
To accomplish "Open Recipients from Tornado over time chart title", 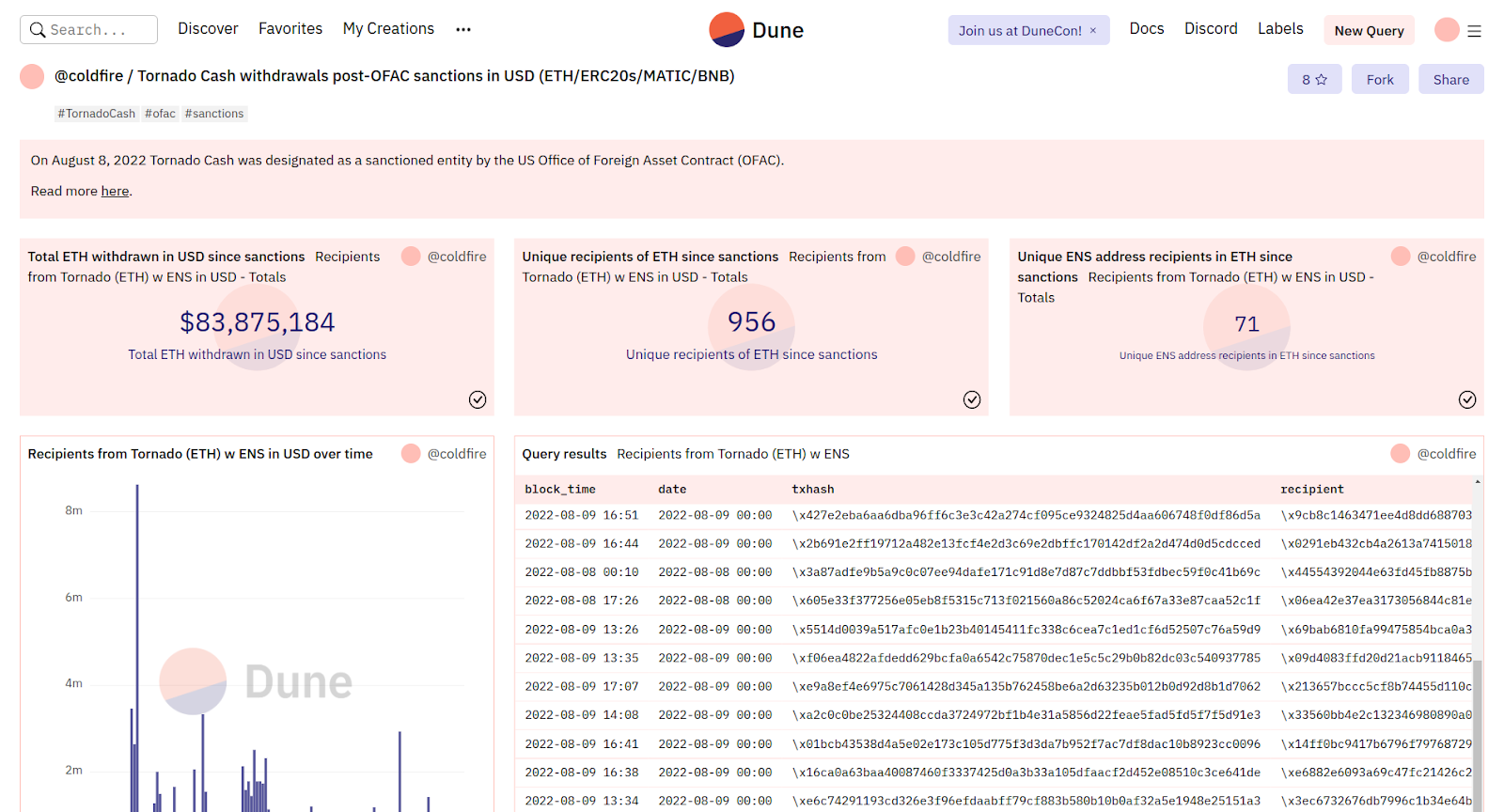I will tap(200, 454).
